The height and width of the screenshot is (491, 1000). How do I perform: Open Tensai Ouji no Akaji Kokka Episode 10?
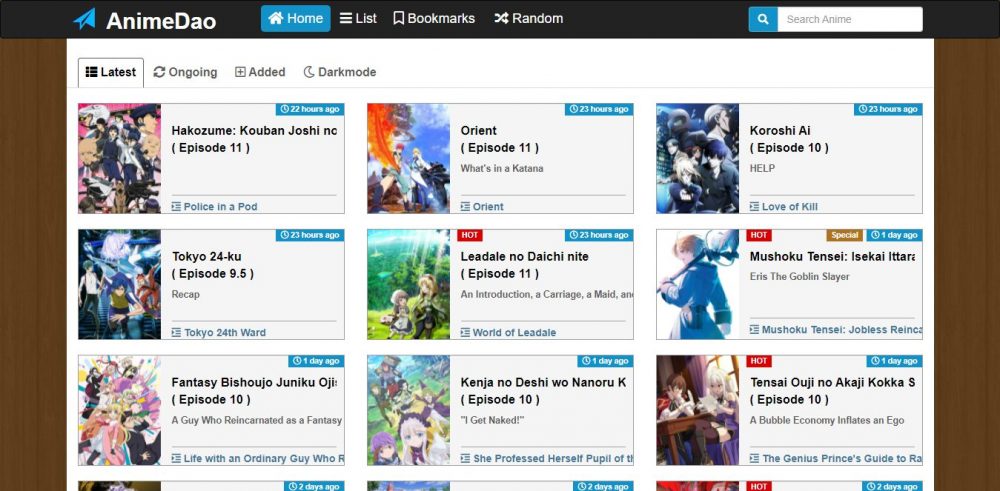coord(832,391)
